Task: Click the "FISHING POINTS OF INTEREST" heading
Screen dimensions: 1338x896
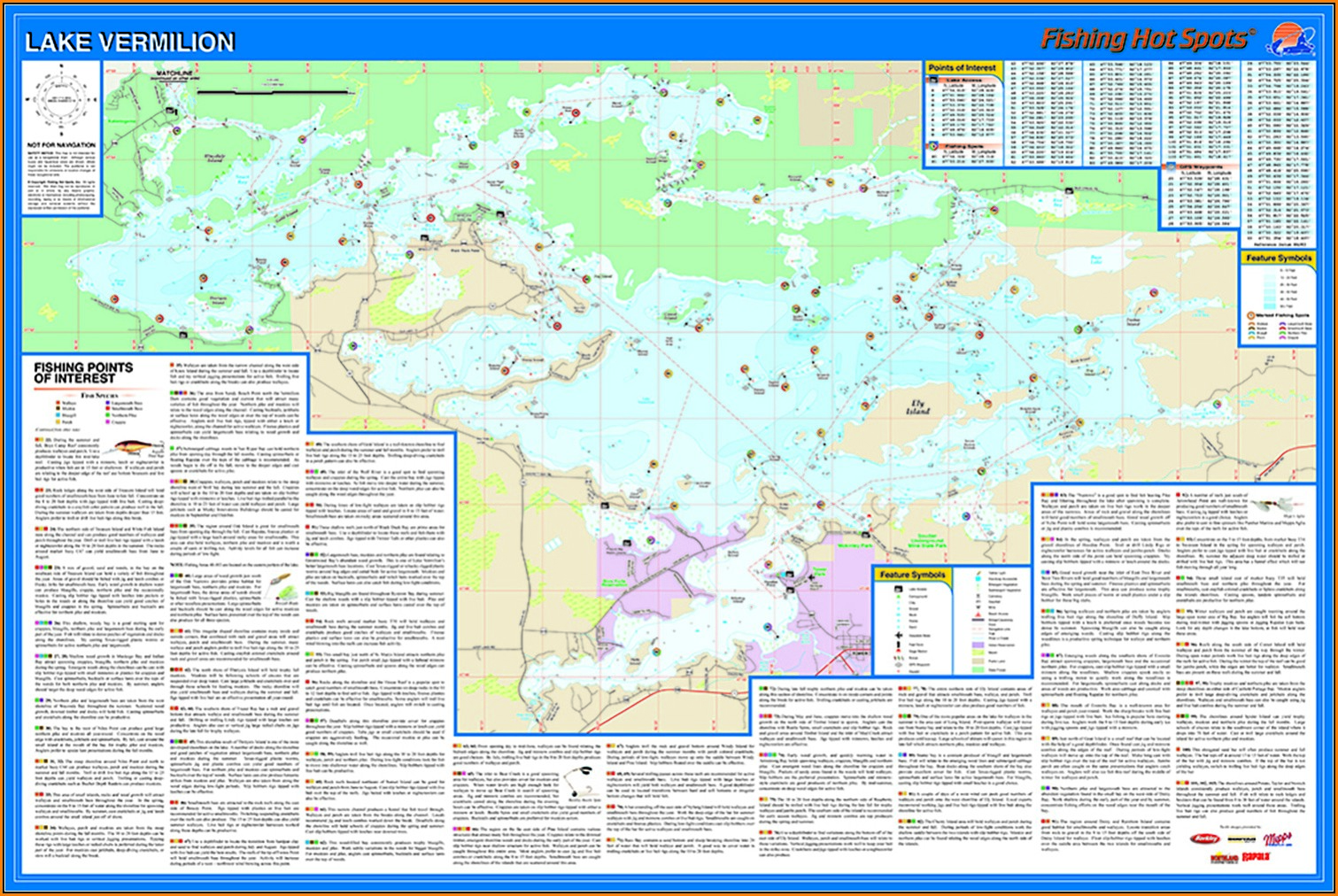Action: (83, 373)
